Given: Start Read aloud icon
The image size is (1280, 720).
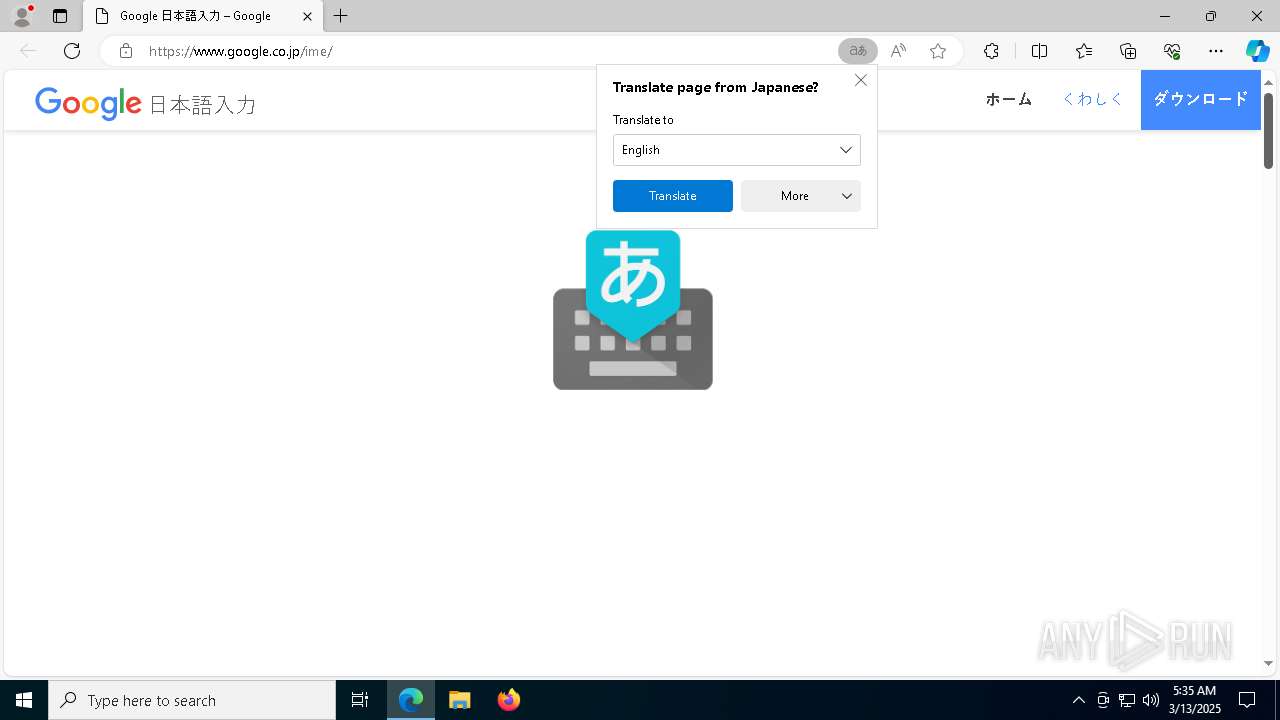Looking at the screenshot, I should click(x=898, y=51).
